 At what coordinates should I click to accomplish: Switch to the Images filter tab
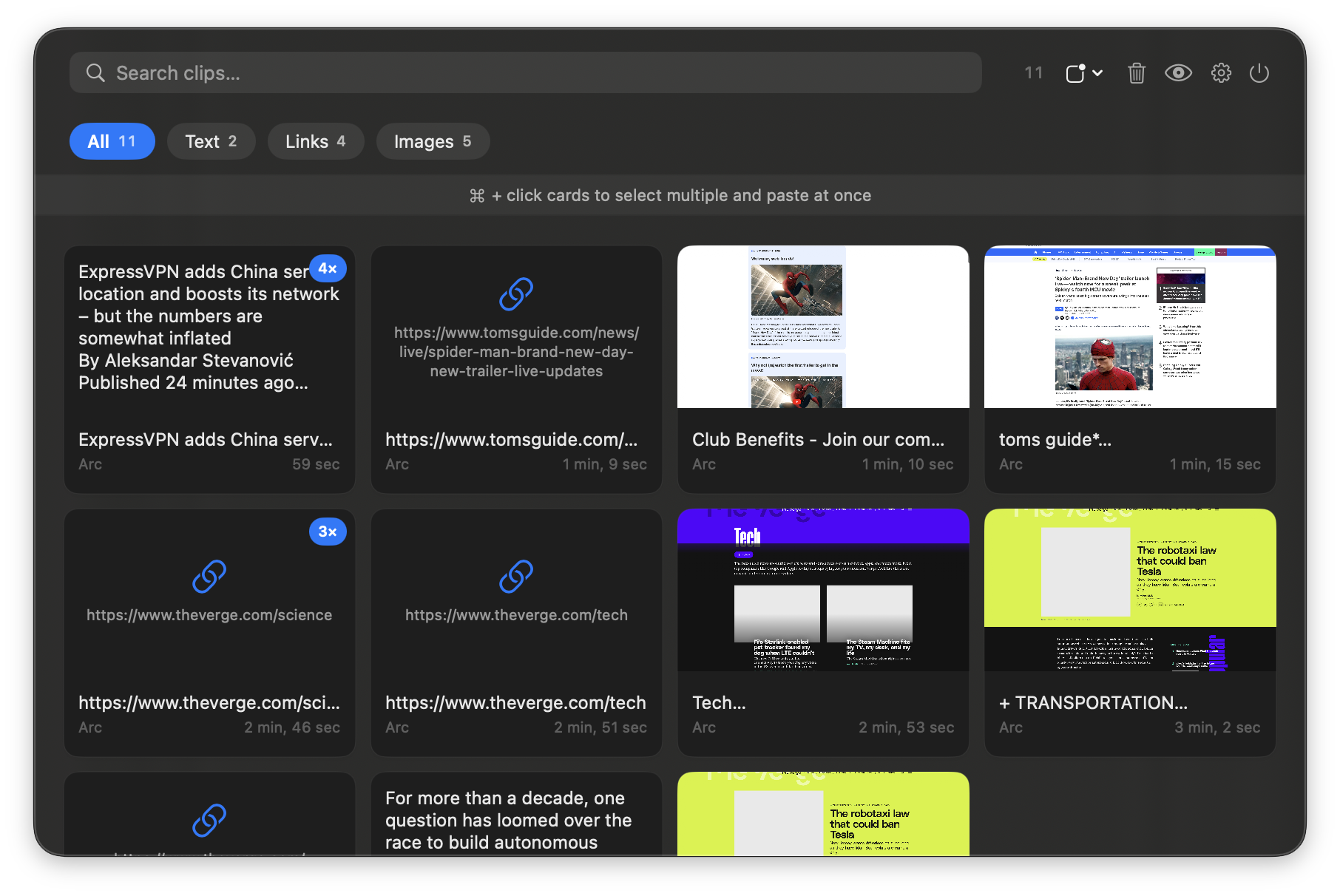(x=433, y=141)
